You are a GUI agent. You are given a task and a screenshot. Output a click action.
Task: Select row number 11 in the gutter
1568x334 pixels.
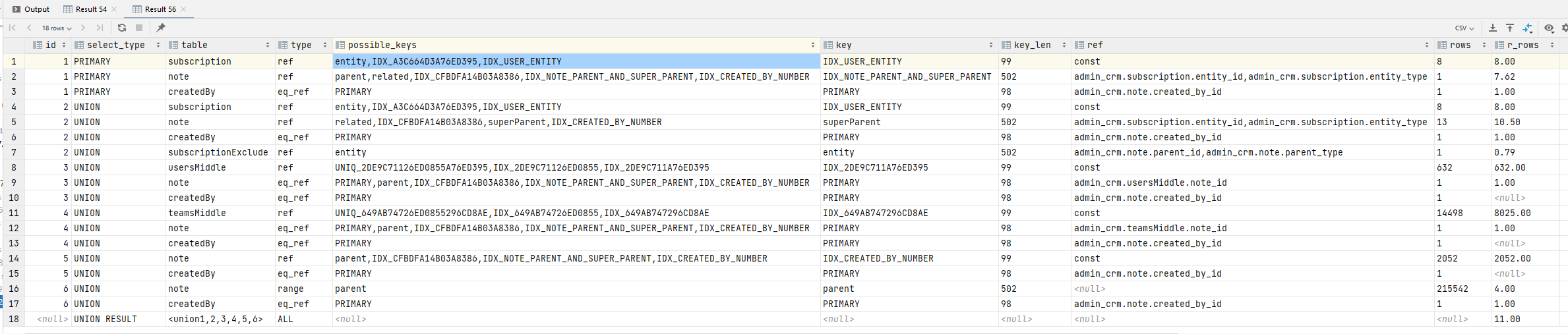[x=14, y=213]
